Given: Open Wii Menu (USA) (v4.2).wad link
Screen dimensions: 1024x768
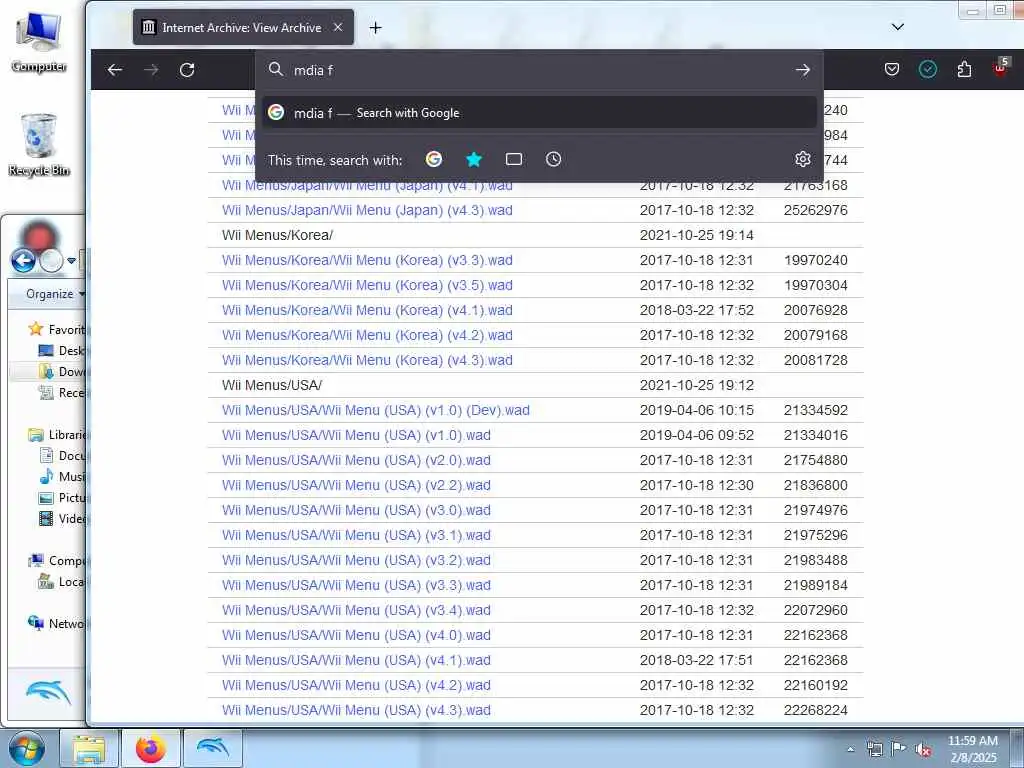Looking at the screenshot, I should click(x=356, y=685).
